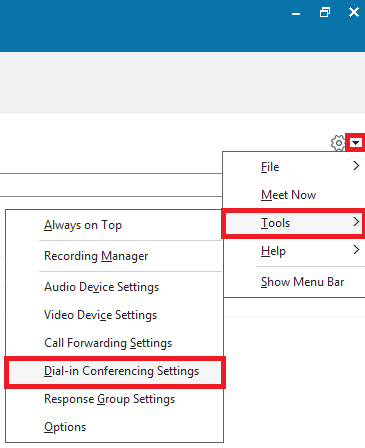Minimize the window

(x=296, y=13)
